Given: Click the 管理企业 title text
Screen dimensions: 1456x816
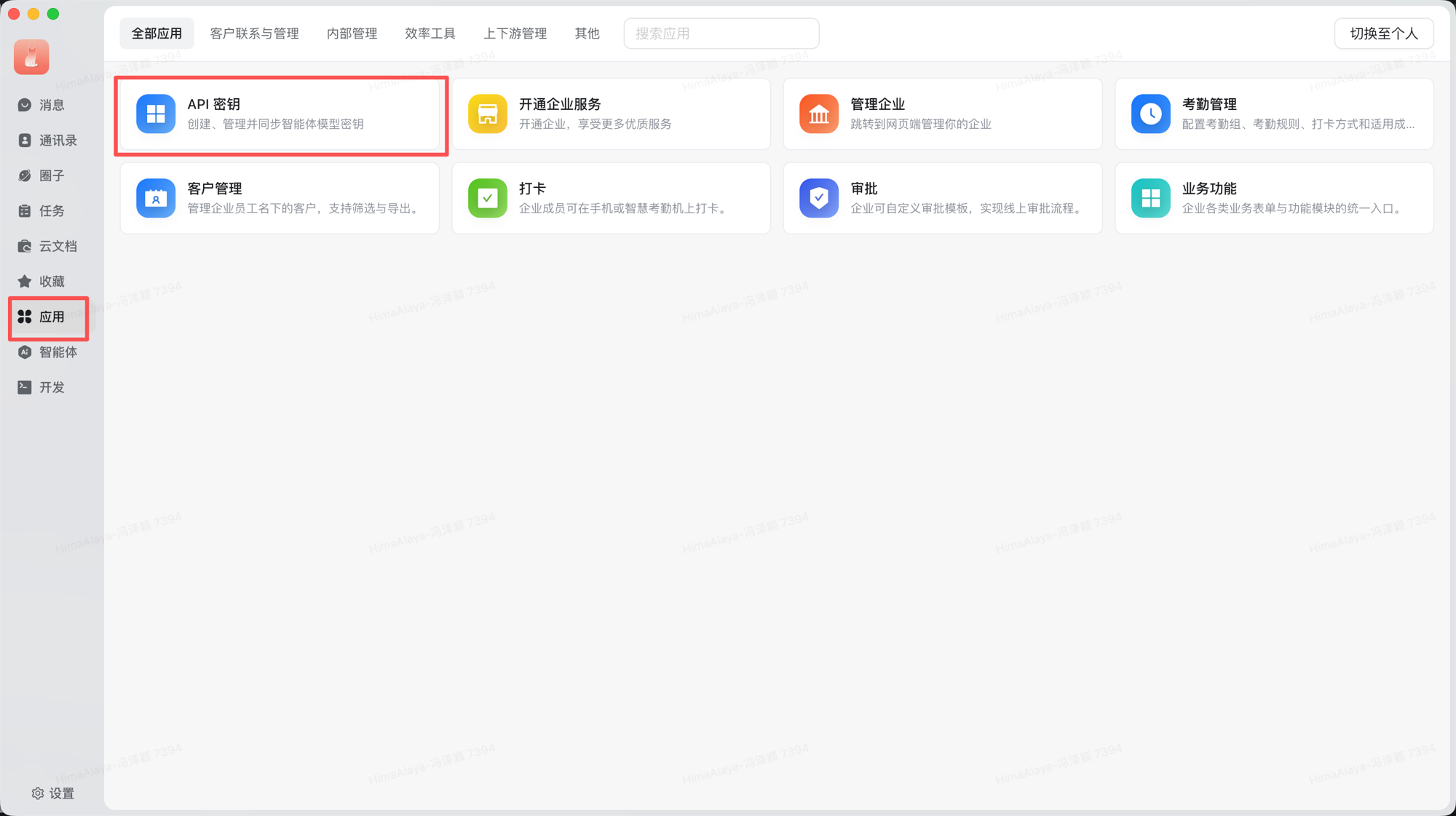Looking at the screenshot, I should click(877, 104).
